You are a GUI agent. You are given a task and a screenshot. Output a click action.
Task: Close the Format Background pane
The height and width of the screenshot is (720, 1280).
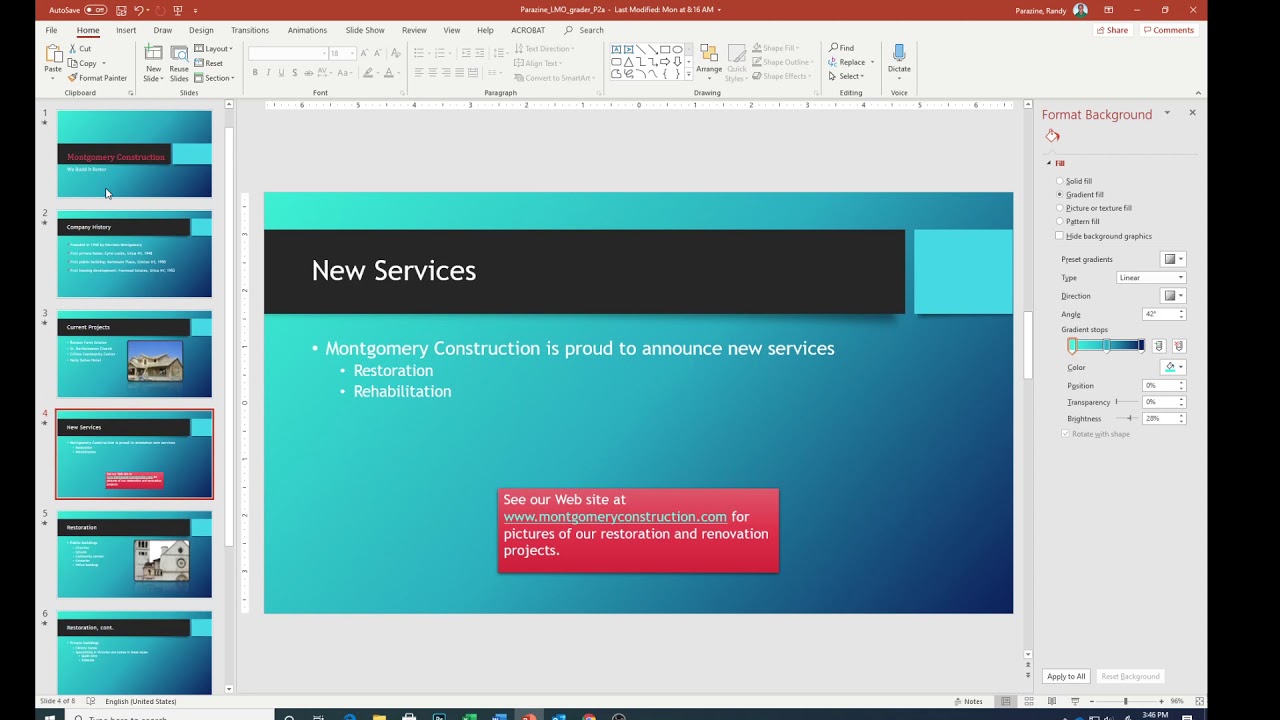(x=1192, y=113)
